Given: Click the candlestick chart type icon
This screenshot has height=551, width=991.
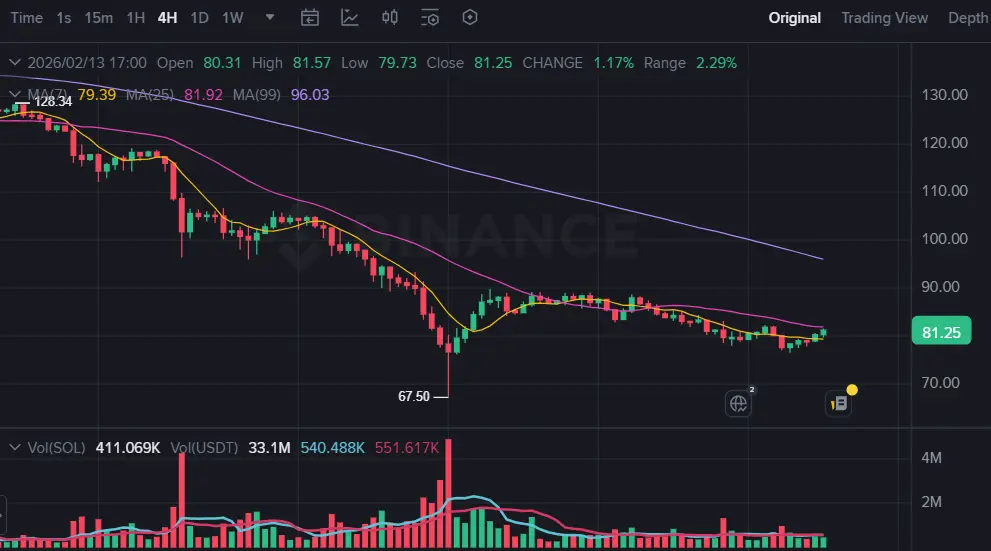Looking at the screenshot, I should coord(390,18).
